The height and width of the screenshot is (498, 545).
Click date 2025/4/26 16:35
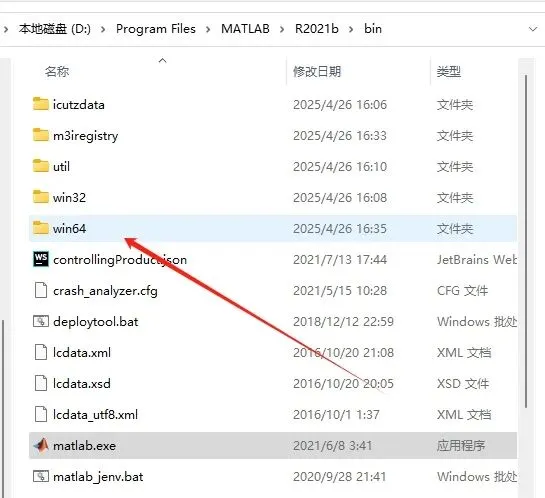point(340,228)
